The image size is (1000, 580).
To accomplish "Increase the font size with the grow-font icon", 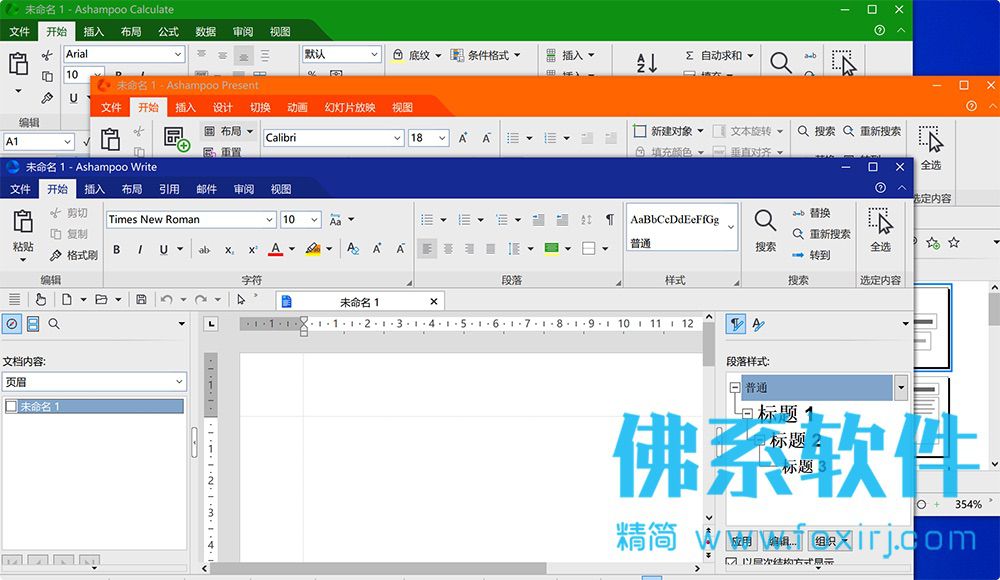I will pyautogui.click(x=376, y=249).
